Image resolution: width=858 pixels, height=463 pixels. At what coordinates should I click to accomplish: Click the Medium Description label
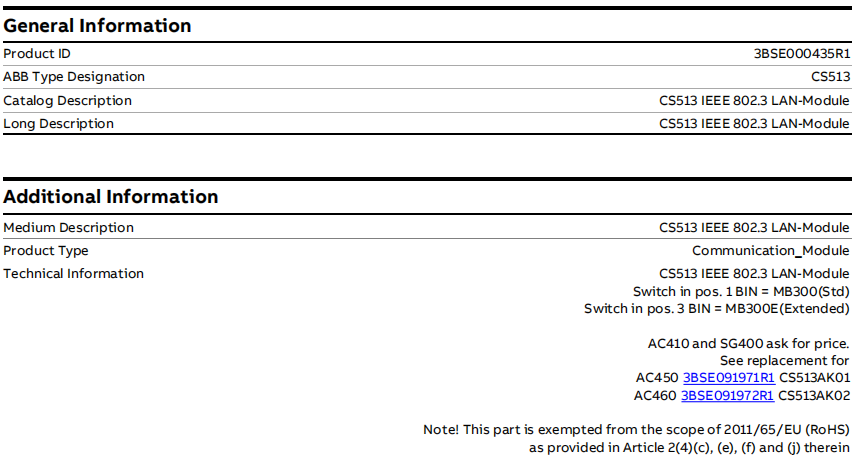point(68,228)
